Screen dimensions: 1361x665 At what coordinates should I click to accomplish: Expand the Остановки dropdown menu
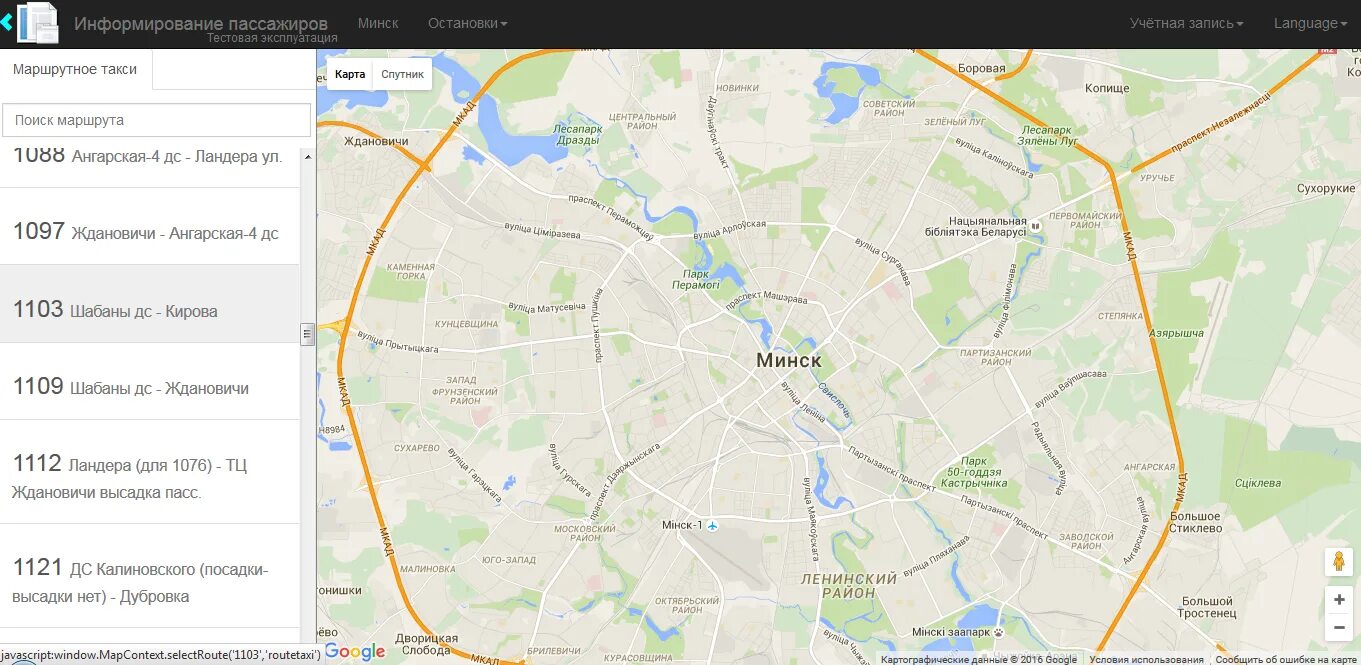[468, 23]
